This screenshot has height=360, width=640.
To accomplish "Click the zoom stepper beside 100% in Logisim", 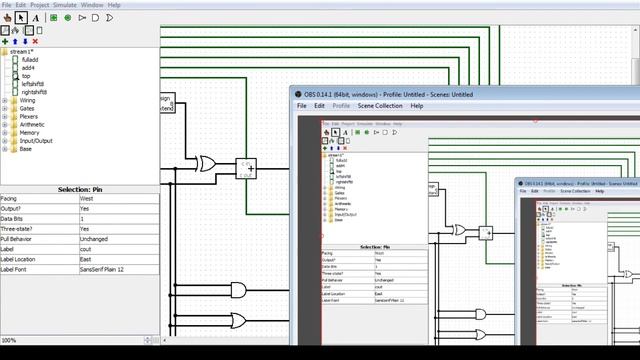I will (148, 340).
